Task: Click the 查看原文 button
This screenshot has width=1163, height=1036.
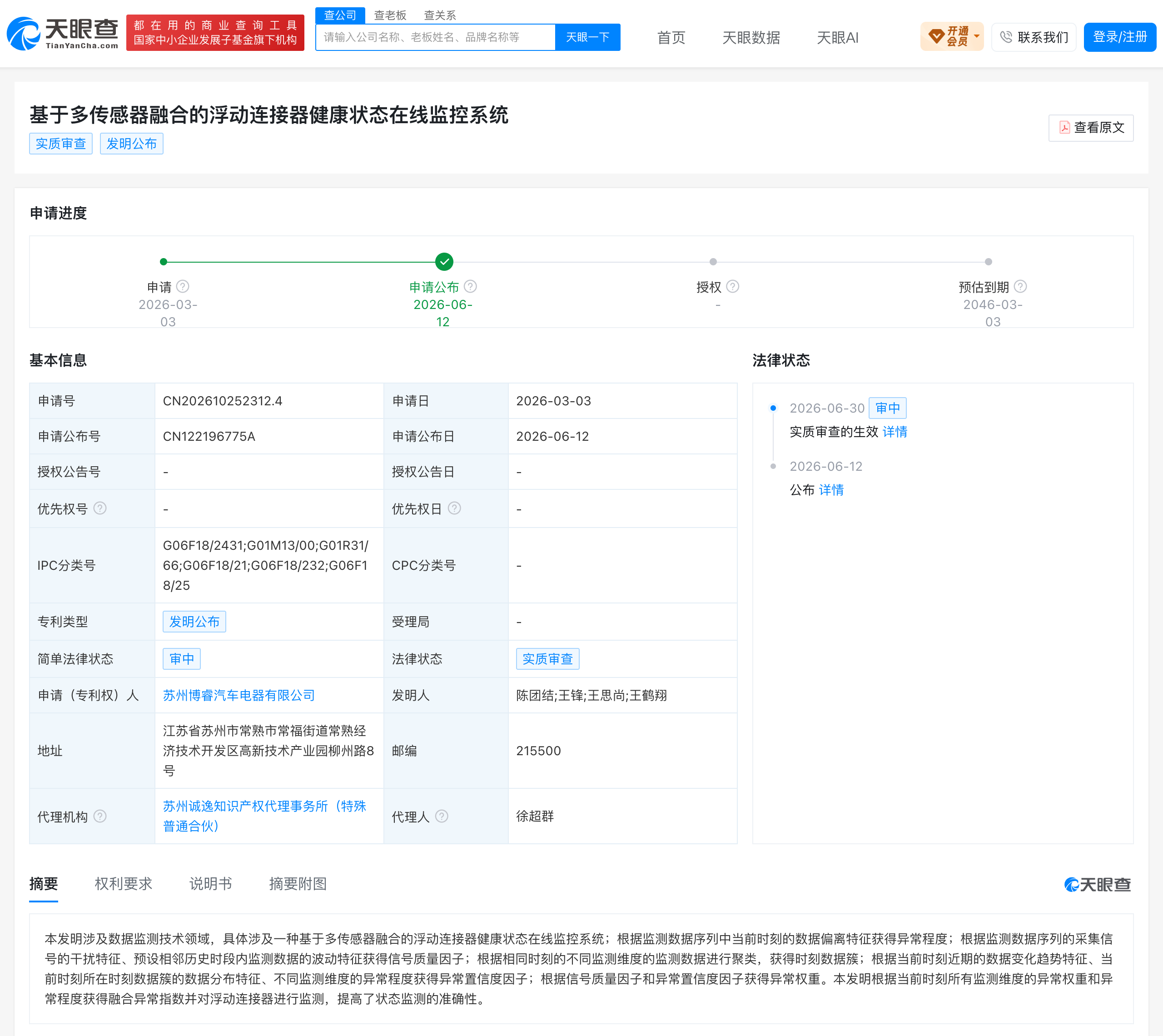Action: pyautogui.click(x=1091, y=128)
